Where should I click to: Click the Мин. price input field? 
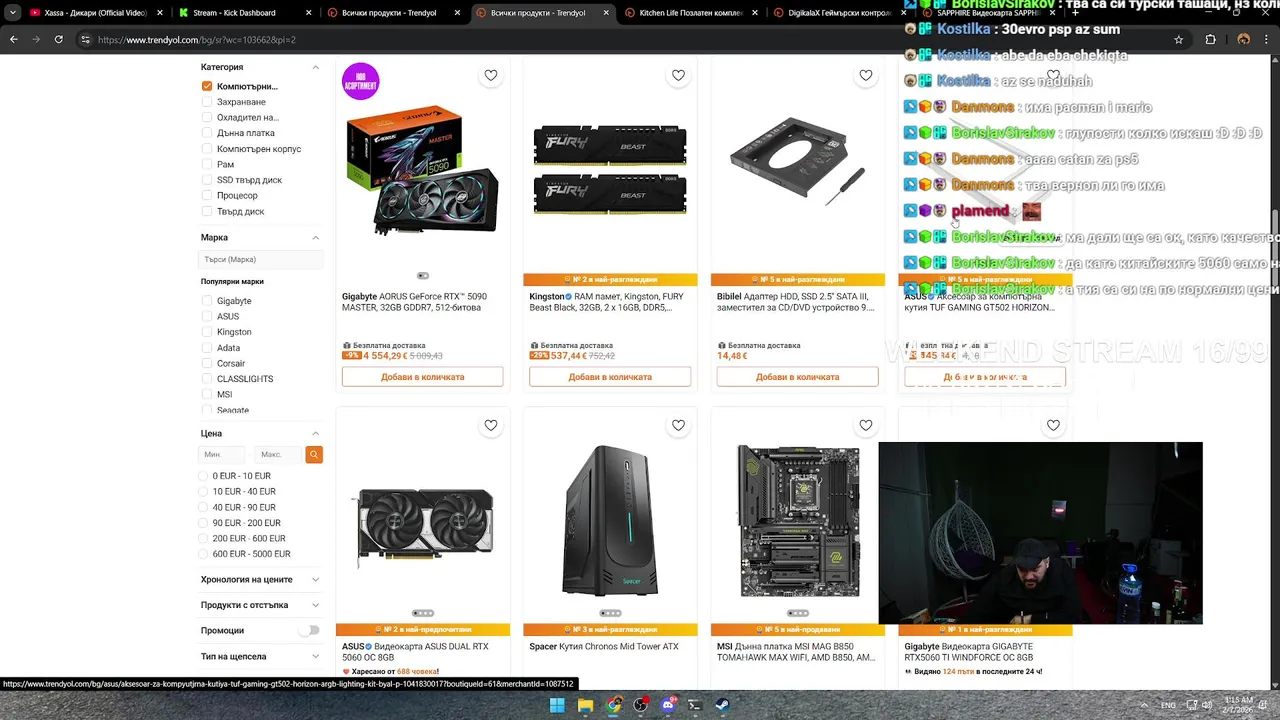pos(223,454)
